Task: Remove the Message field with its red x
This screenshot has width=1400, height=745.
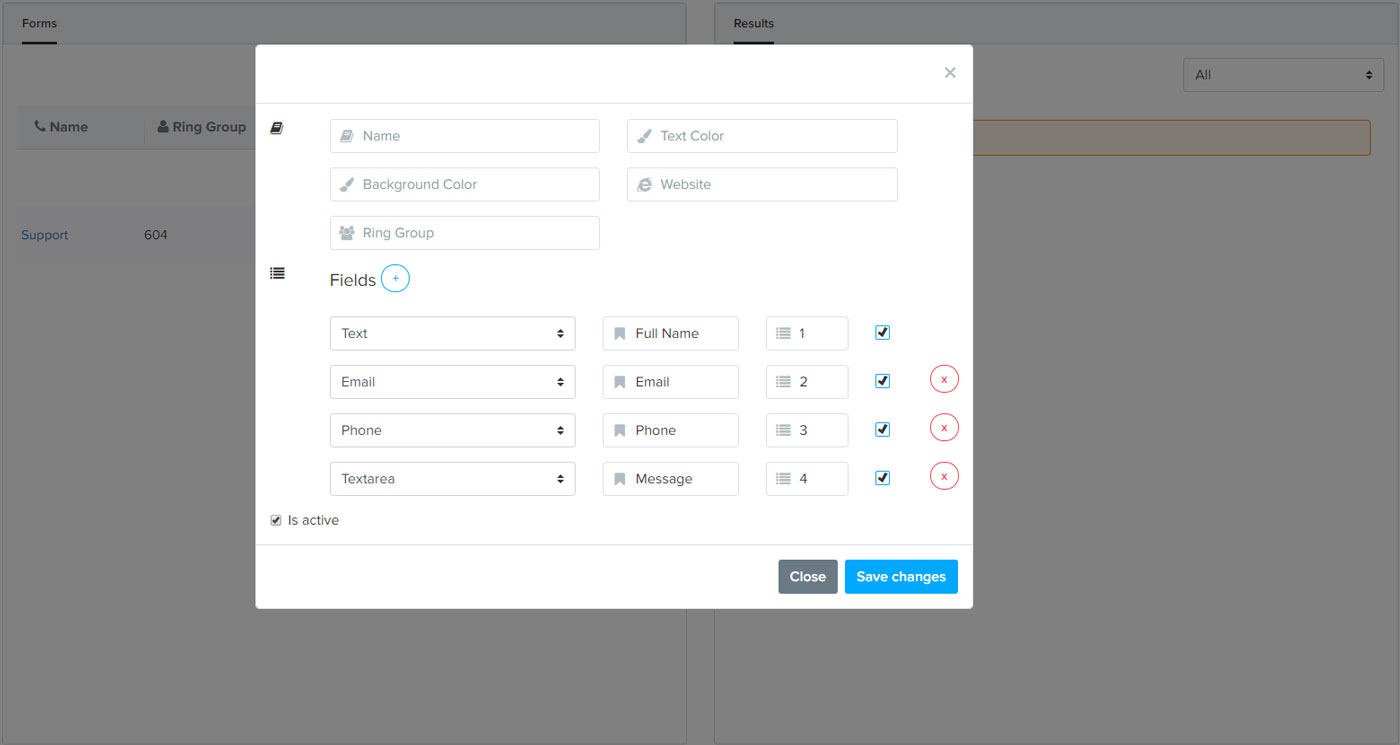Action: coord(943,475)
